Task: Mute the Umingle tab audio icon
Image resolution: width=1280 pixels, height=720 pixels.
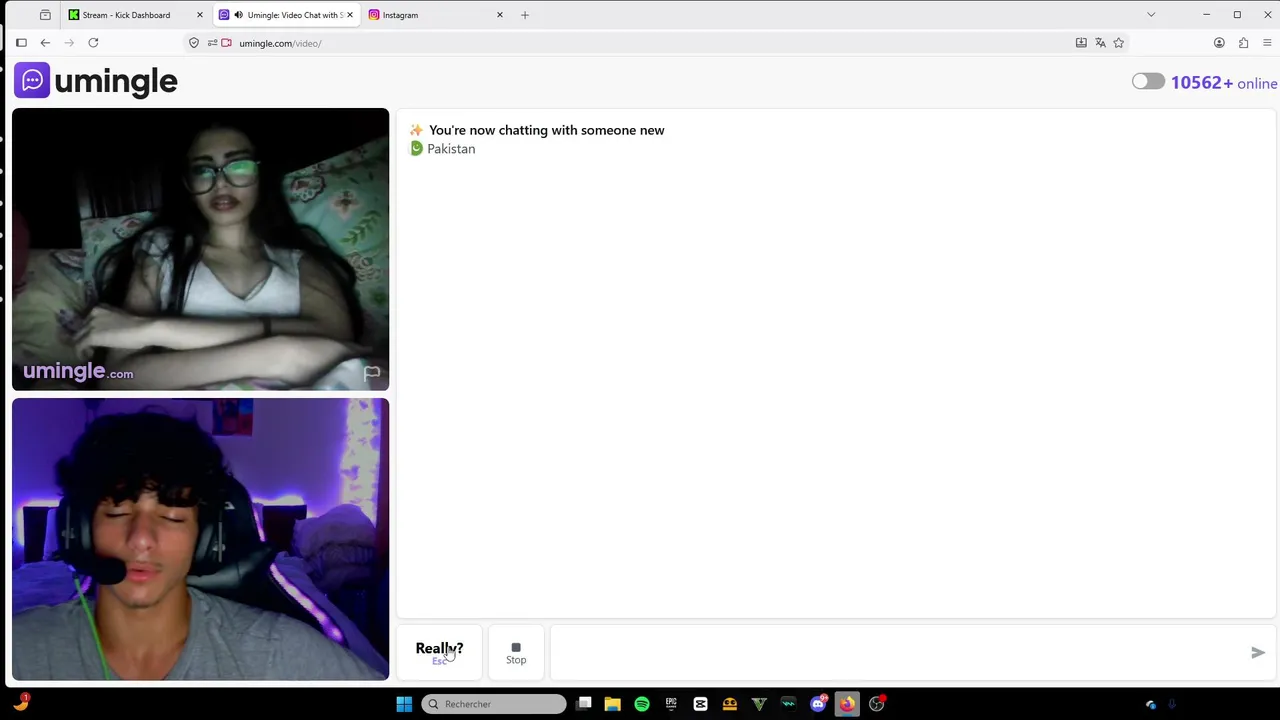Action: point(238,15)
